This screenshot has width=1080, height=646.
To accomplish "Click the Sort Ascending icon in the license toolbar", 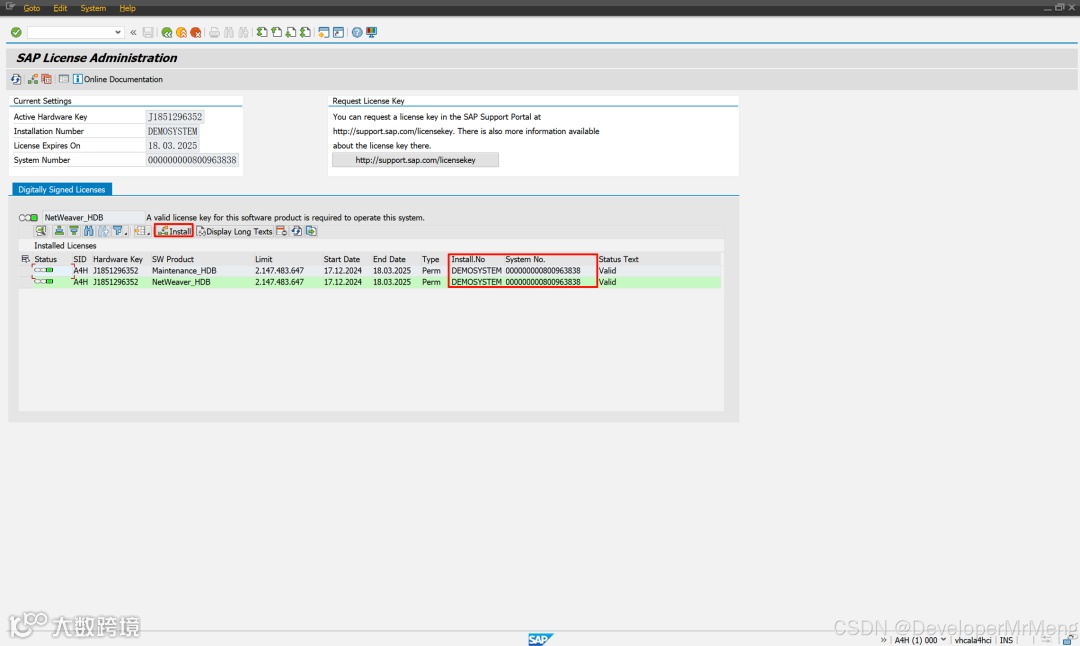I will click(59, 231).
